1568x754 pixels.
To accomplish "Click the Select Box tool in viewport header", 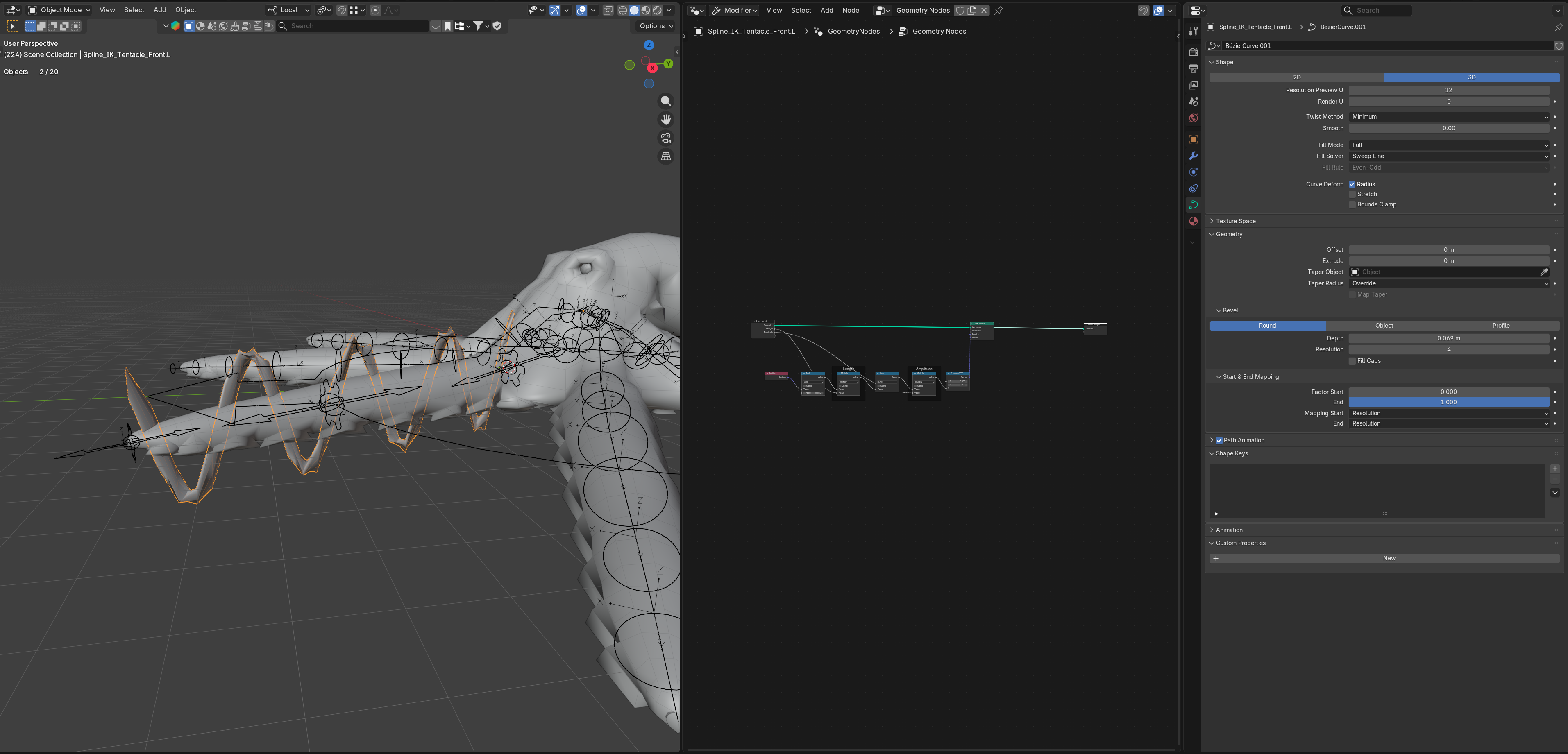I will [12, 26].
